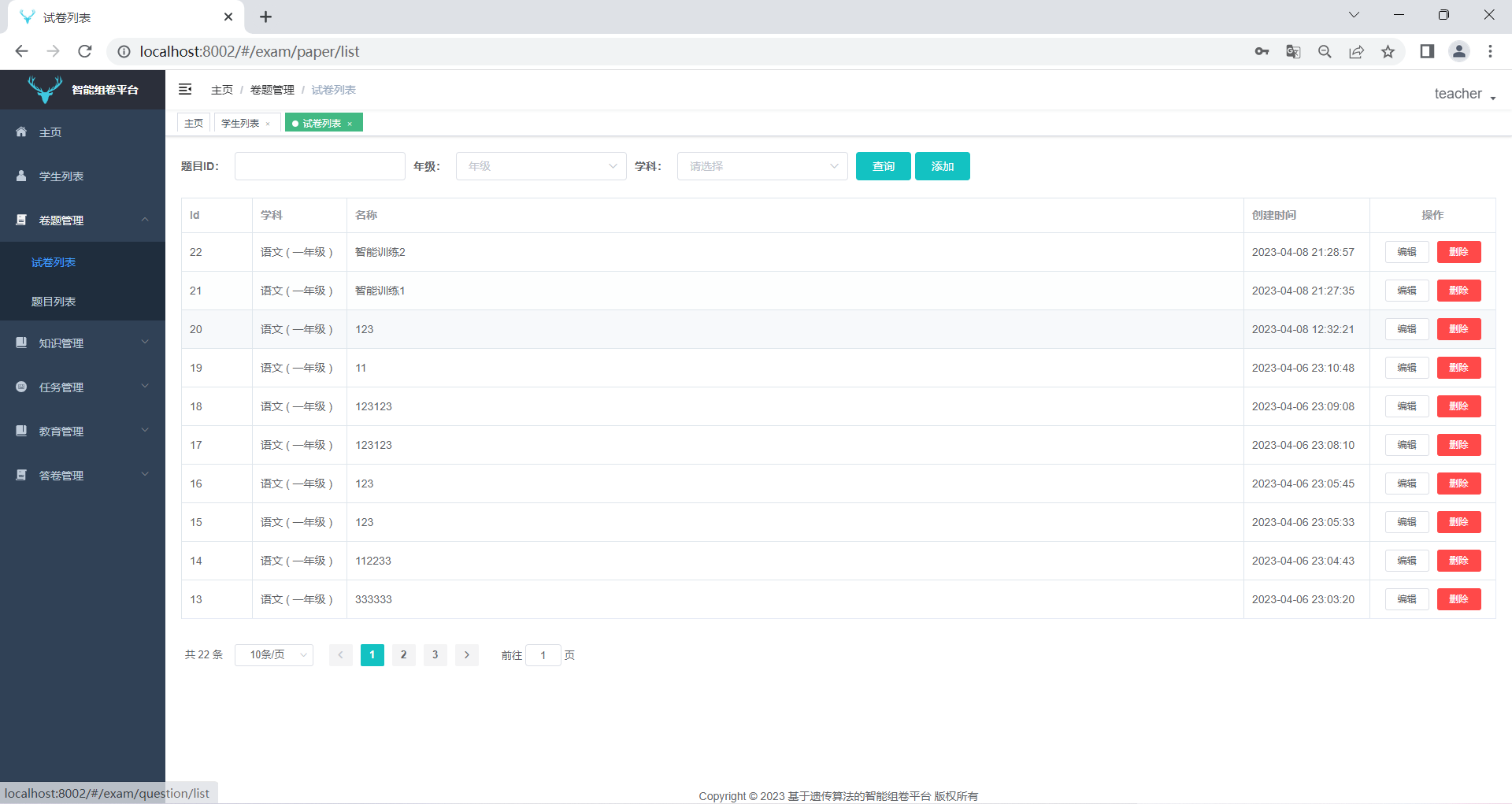Select page 1 in pagination
This screenshot has width=1512, height=804.
(372, 654)
